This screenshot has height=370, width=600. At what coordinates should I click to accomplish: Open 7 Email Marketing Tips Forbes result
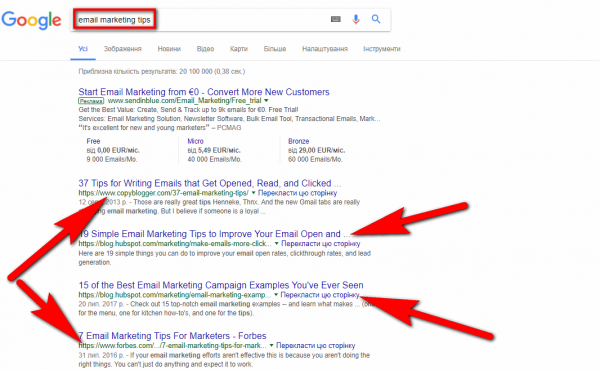click(x=172, y=336)
